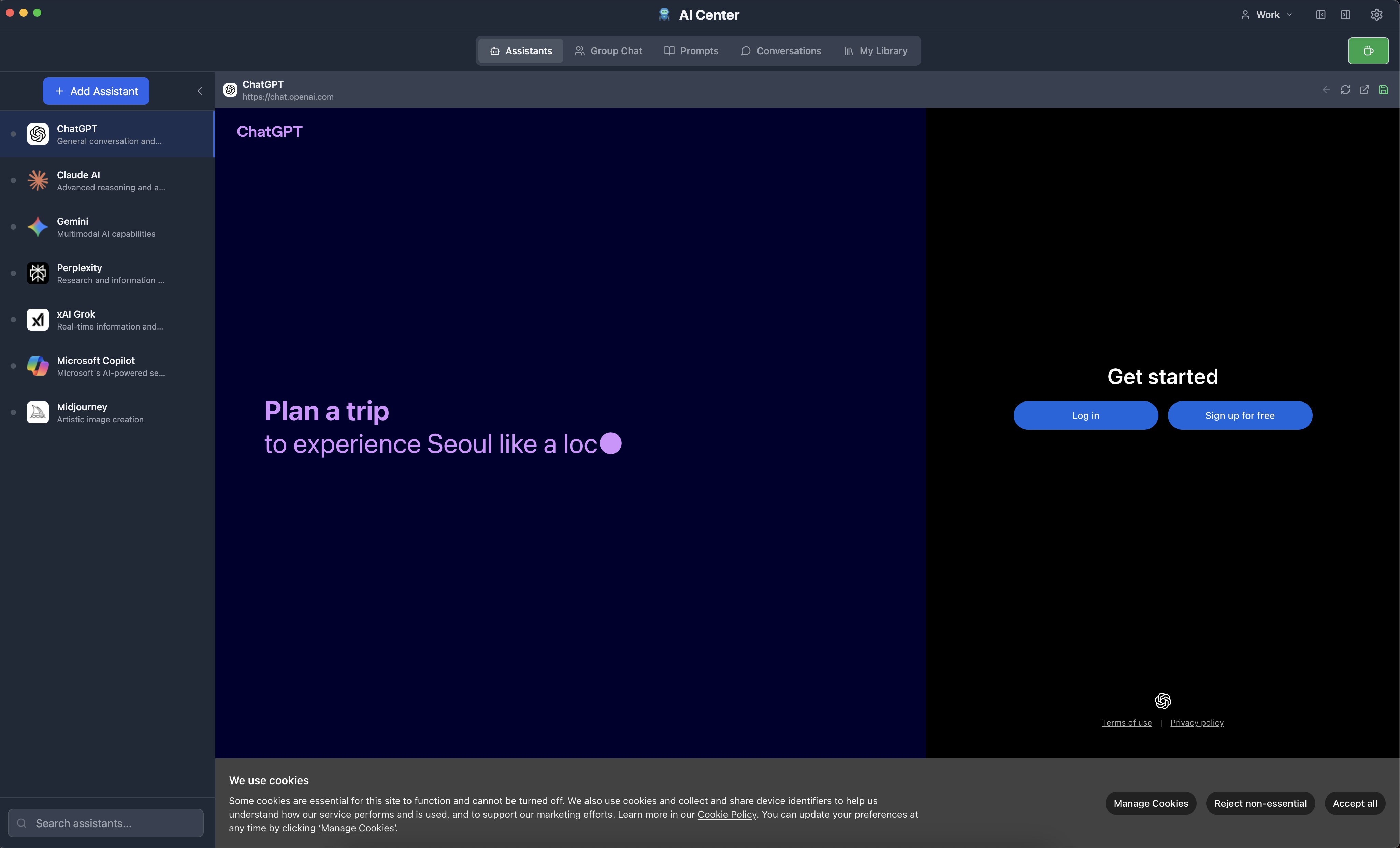Collapse the assistants list chevron
This screenshot has height=848, width=1400.
pyautogui.click(x=199, y=91)
